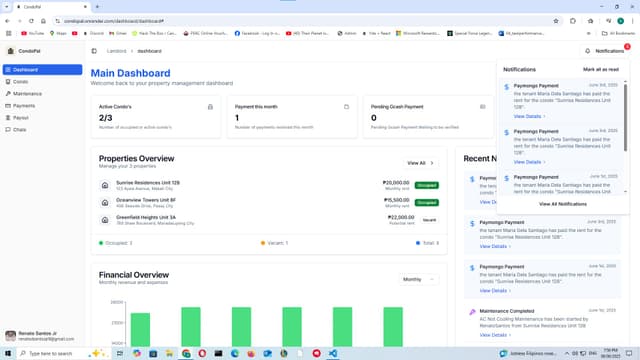Click the Active Condo's card icon

(210, 107)
